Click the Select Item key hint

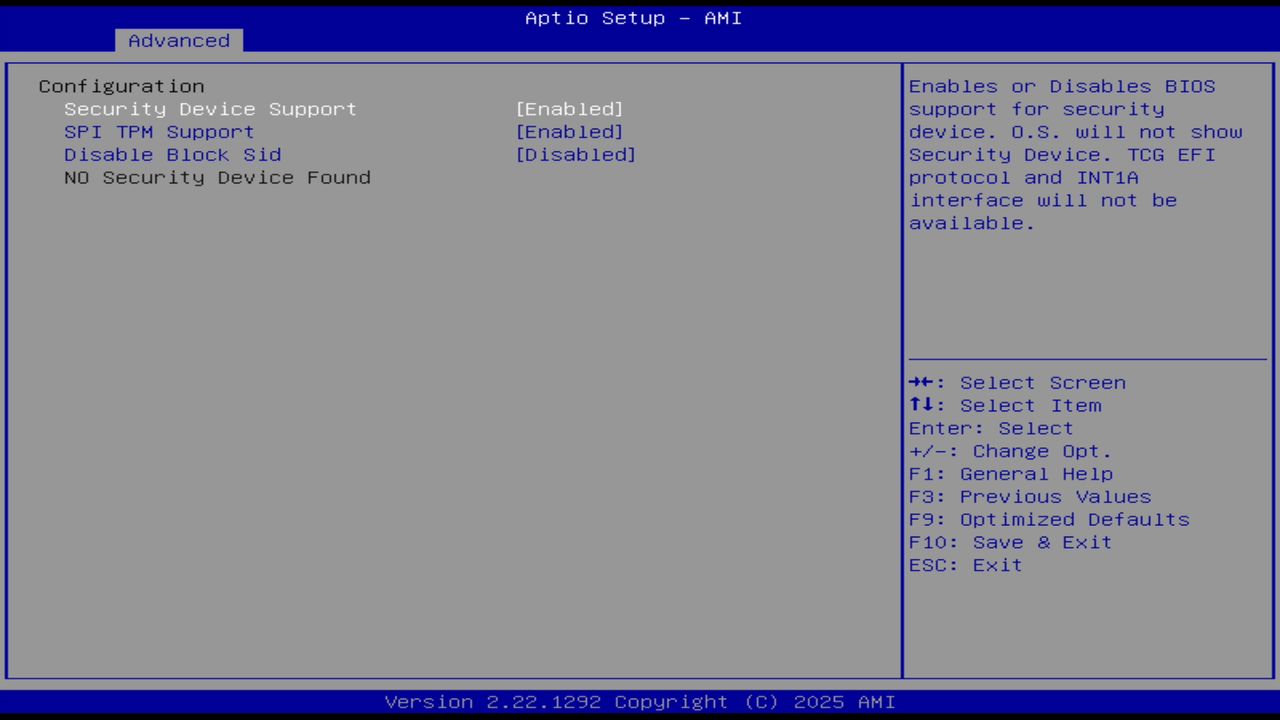(1005, 406)
